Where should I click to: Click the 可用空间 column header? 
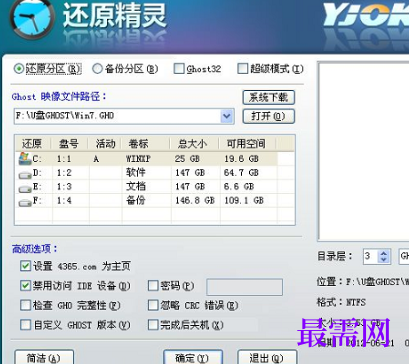[247, 144]
